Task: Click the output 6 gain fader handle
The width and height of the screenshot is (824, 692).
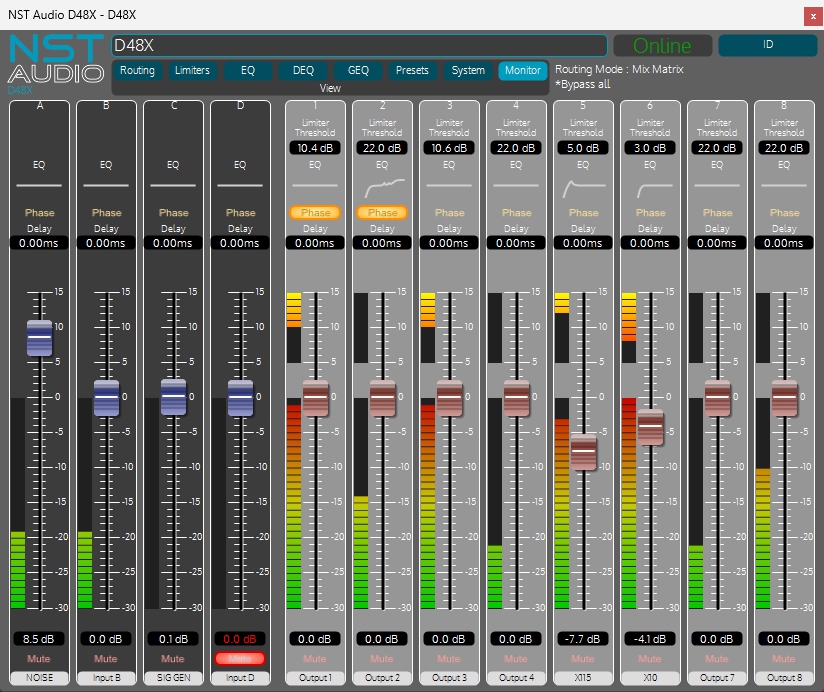Action: pos(651,426)
